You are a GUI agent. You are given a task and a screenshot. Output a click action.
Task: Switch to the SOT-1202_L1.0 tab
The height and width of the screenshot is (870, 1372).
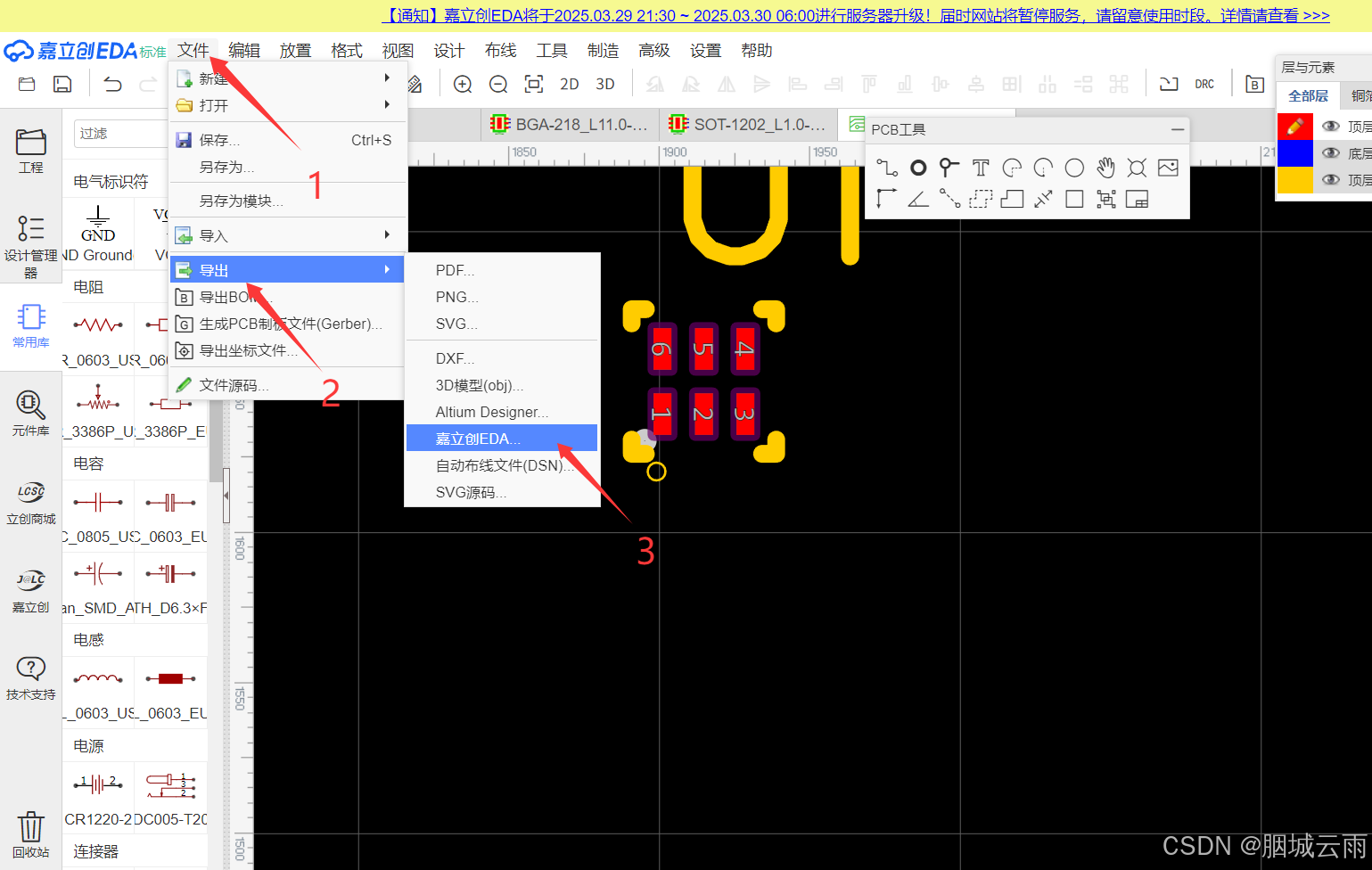pos(749,125)
